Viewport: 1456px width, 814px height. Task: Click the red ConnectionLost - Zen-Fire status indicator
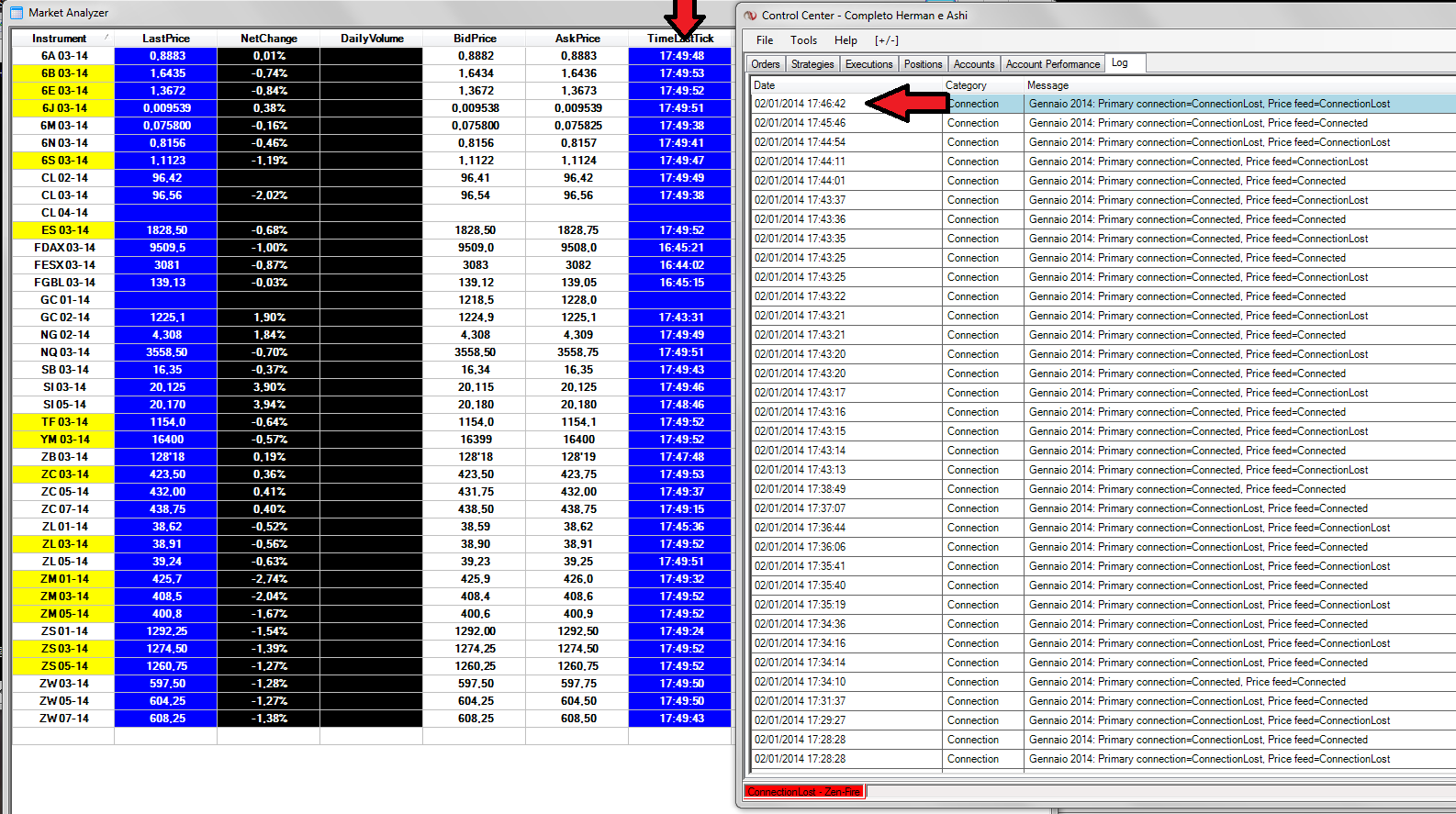pyautogui.click(x=804, y=792)
